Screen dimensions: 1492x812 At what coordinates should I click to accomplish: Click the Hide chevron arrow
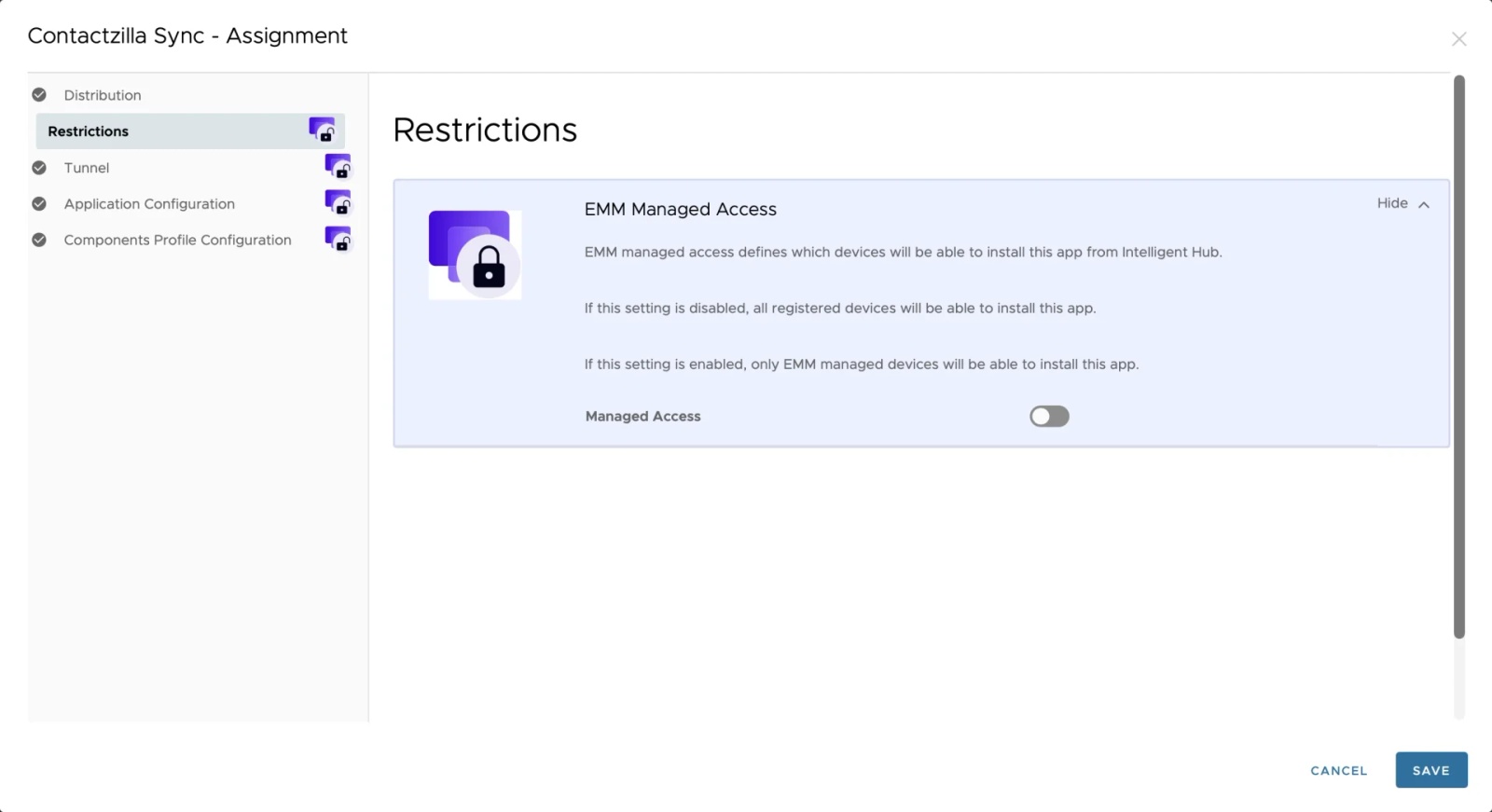(1422, 203)
